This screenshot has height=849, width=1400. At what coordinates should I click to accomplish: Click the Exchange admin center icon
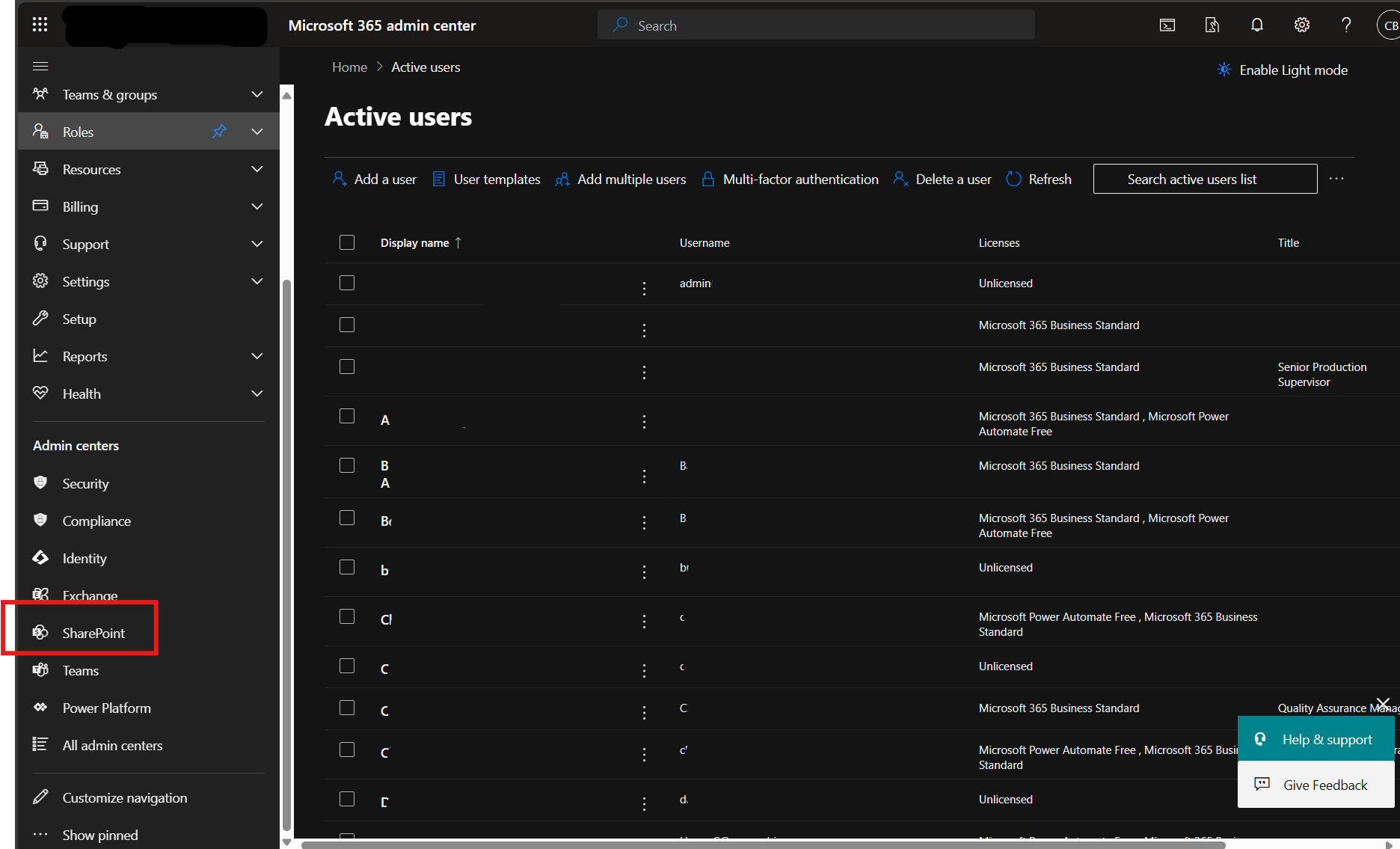click(40, 595)
